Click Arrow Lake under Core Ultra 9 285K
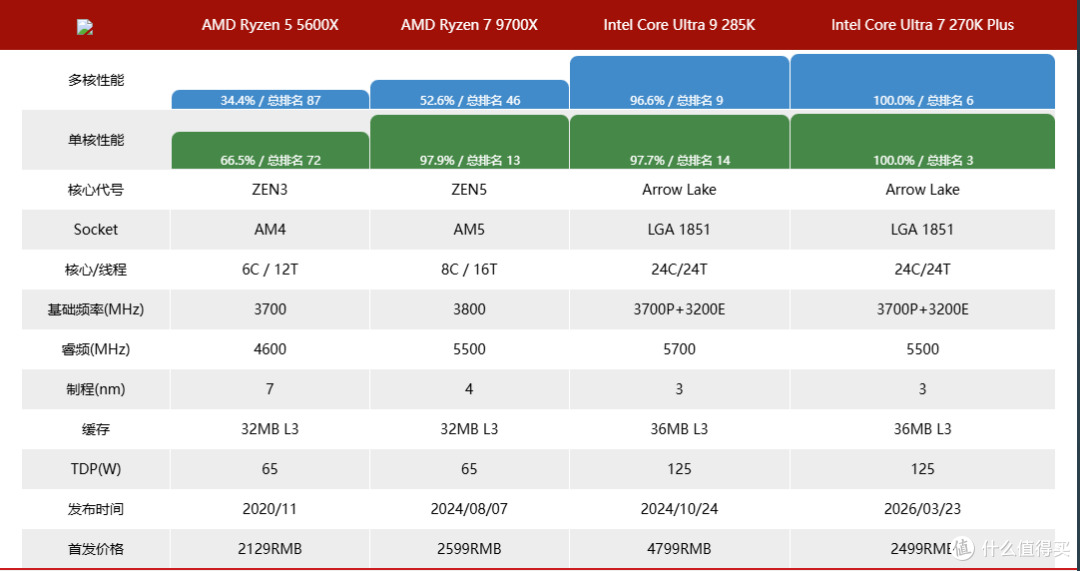Screen dimensions: 1080x571 679,189
